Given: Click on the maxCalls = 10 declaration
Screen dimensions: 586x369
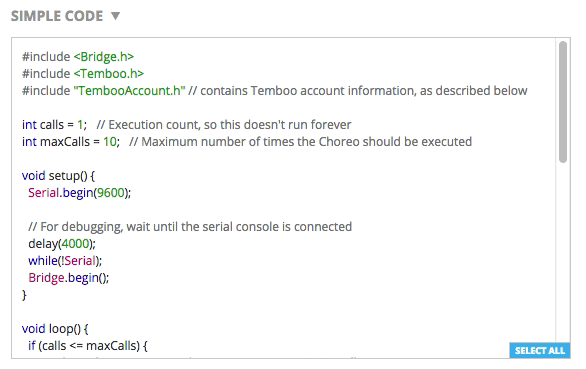Looking at the screenshot, I should [x=71, y=142].
